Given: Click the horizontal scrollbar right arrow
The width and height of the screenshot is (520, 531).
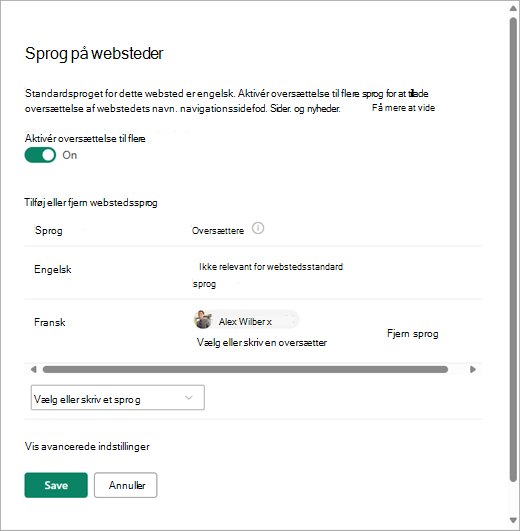Looking at the screenshot, I should click(x=473, y=369).
